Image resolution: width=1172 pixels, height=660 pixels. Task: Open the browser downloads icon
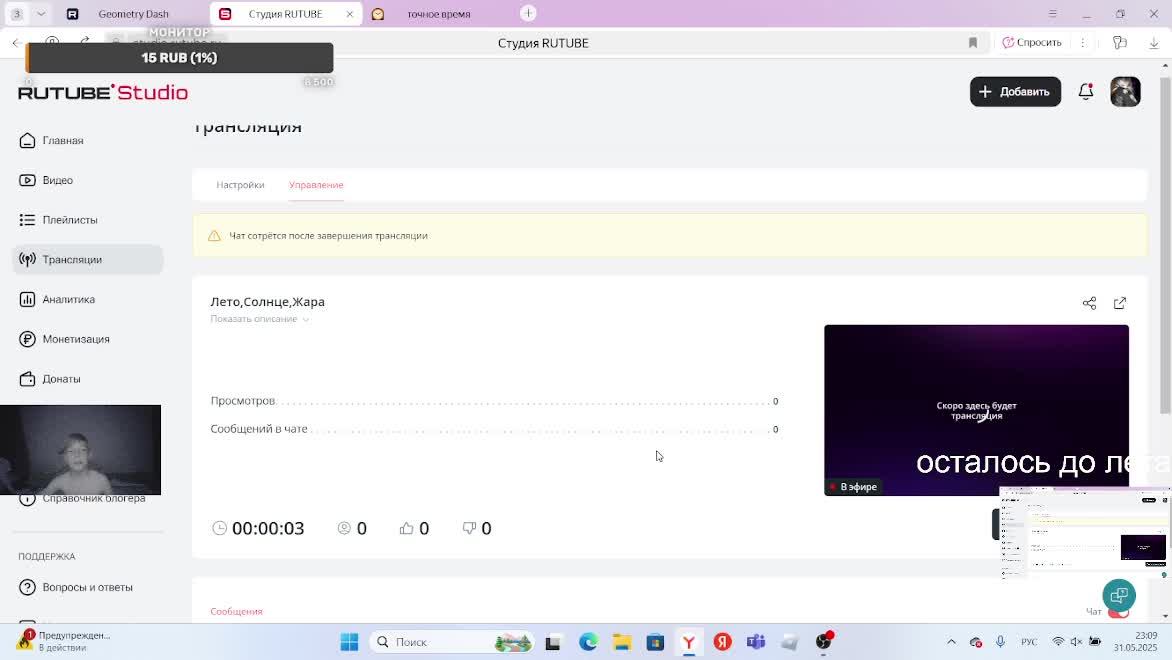[x=1154, y=43]
